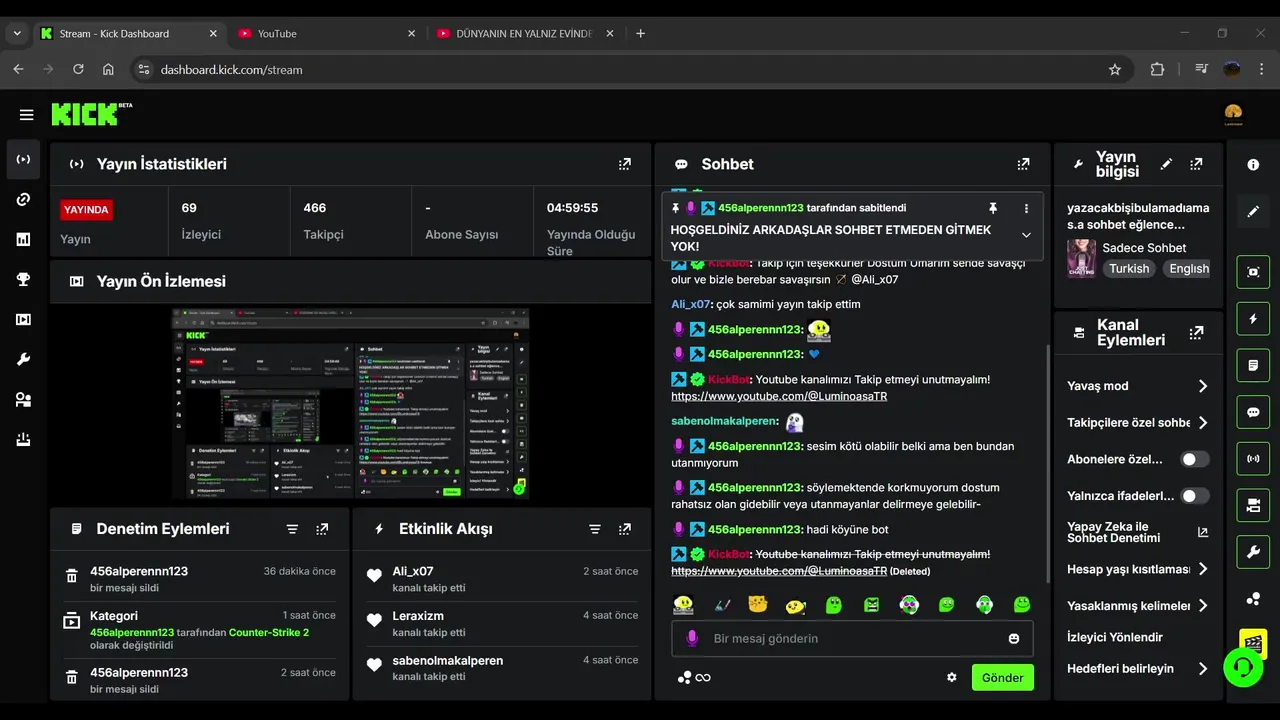Viewport: 1280px width, 720px height.
Task: Enable the Yalnızca ifadeler emote-only switch
Action: point(1194,496)
